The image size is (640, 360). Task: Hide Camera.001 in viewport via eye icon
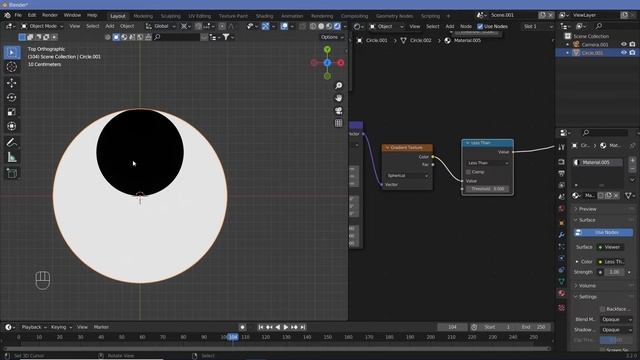[x=624, y=44]
